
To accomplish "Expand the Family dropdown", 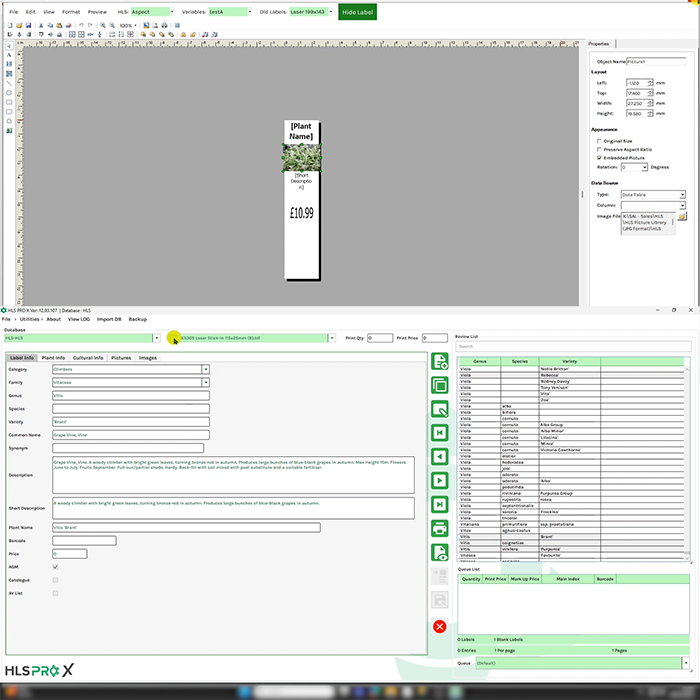I will [x=205, y=383].
